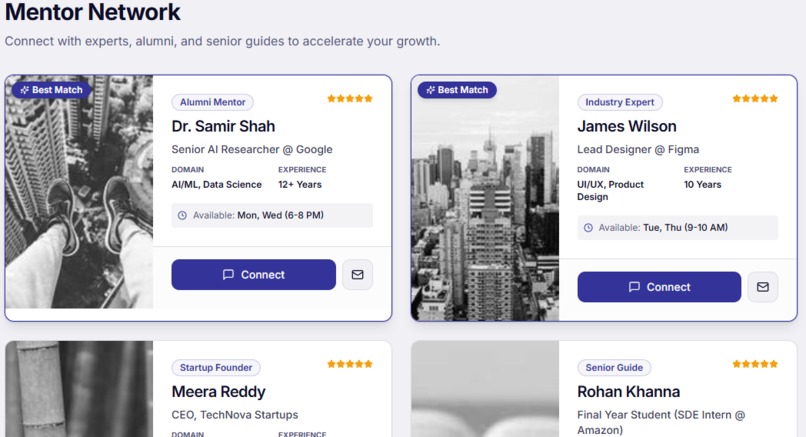Image resolution: width=806 pixels, height=437 pixels.
Task: Click the name Dr. Samir Shah
Action: click(223, 126)
